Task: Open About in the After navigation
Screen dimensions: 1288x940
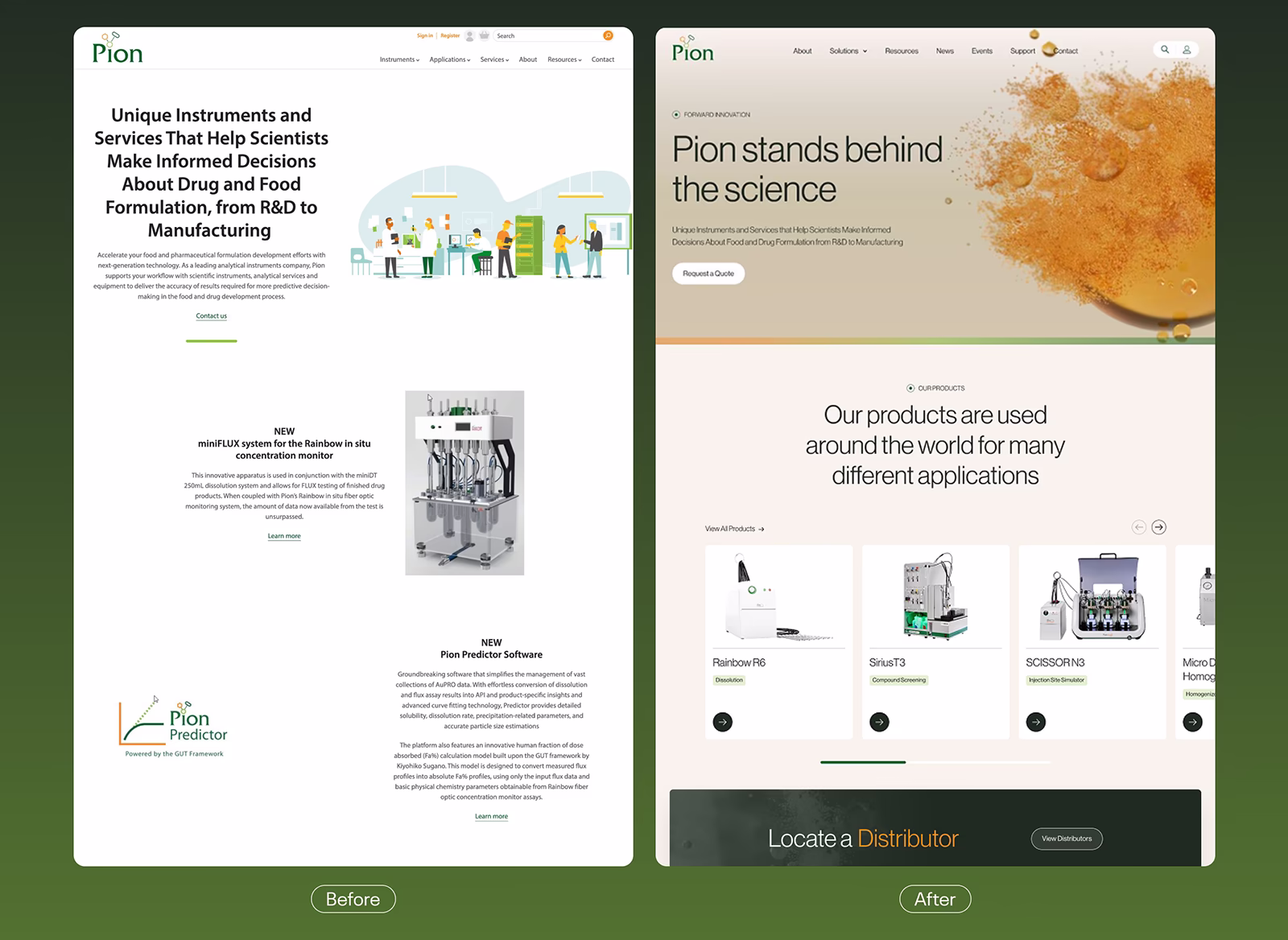Action: point(803,51)
